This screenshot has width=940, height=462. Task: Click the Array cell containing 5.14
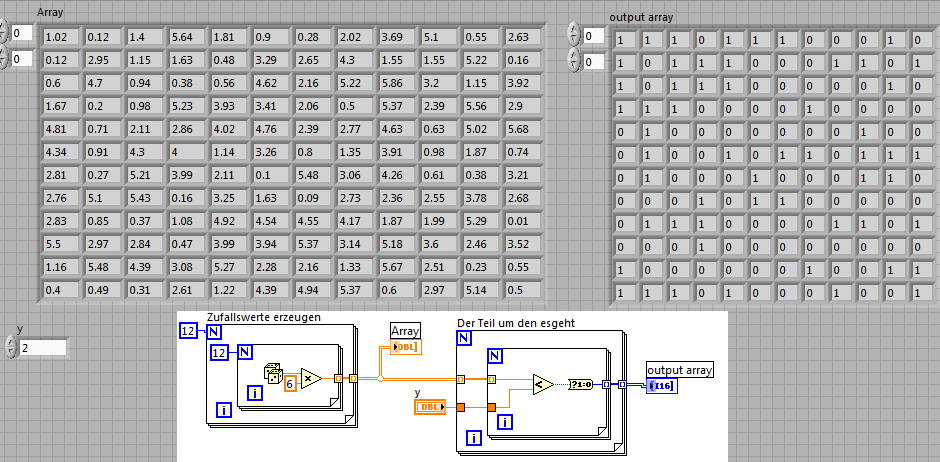(481, 291)
